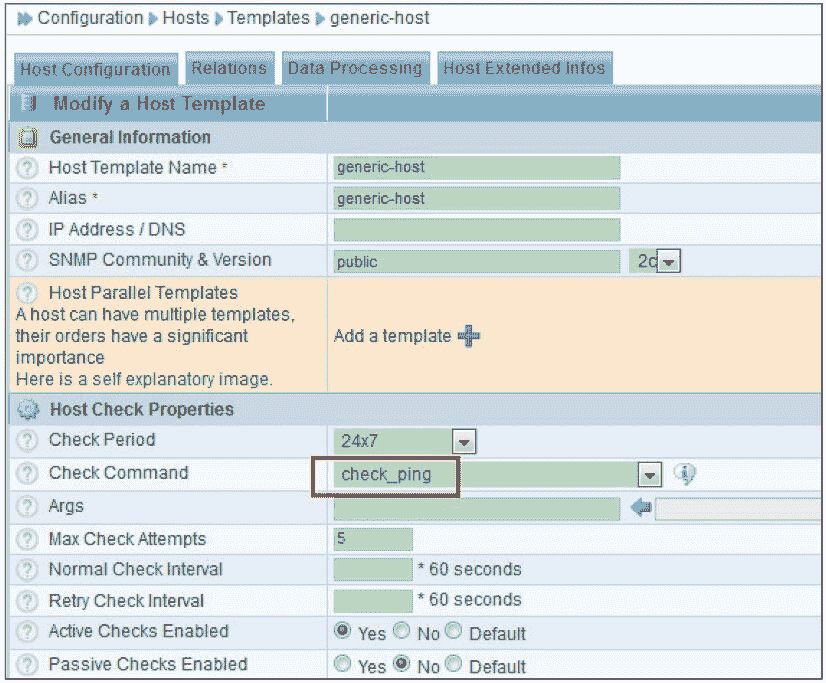The image size is (826, 683).
Task: Click the IP Address / DNS input field
Action: [x=476, y=230]
